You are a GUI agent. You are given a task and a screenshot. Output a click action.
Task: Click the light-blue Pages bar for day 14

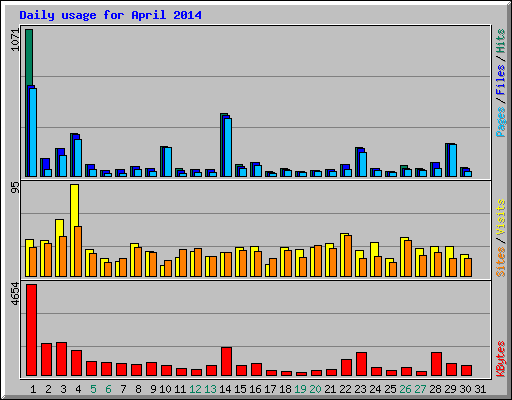[228, 147]
